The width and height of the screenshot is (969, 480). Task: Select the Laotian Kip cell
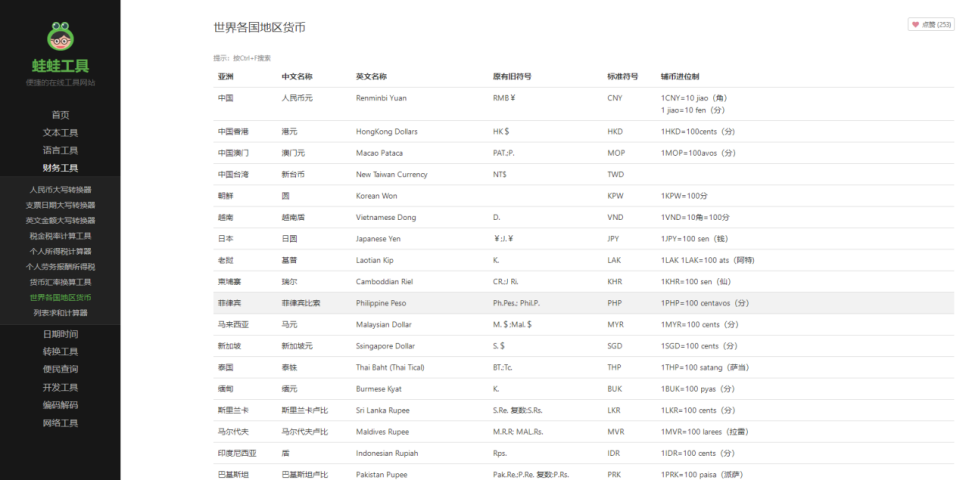click(x=374, y=260)
